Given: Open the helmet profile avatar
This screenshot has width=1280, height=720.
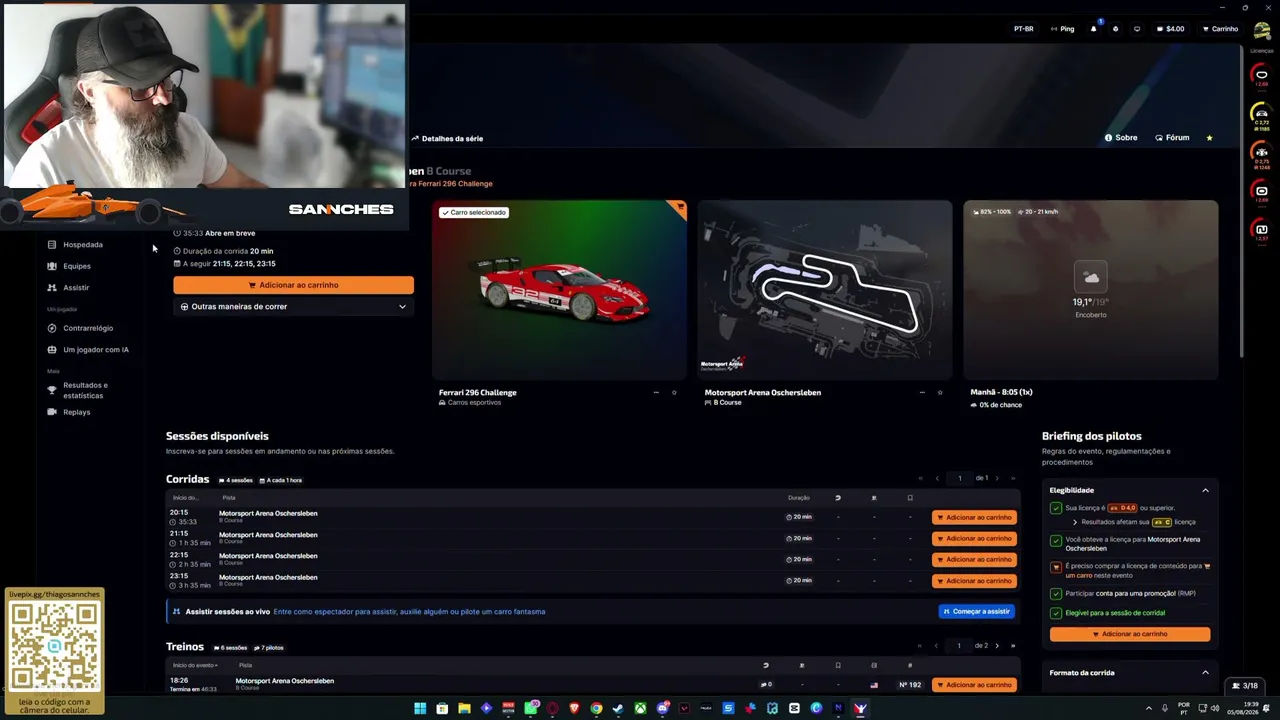Looking at the screenshot, I should [x=1262, y=30].
